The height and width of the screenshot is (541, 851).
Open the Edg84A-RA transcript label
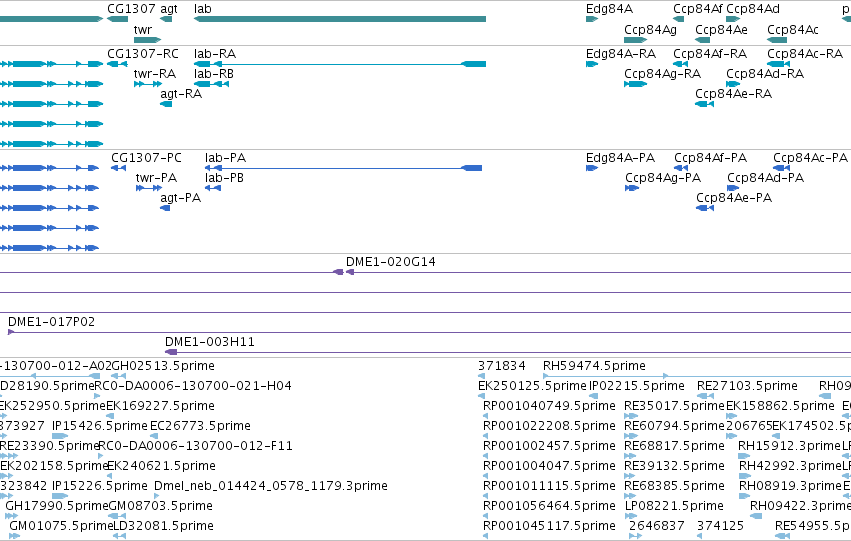click(621, 54)
